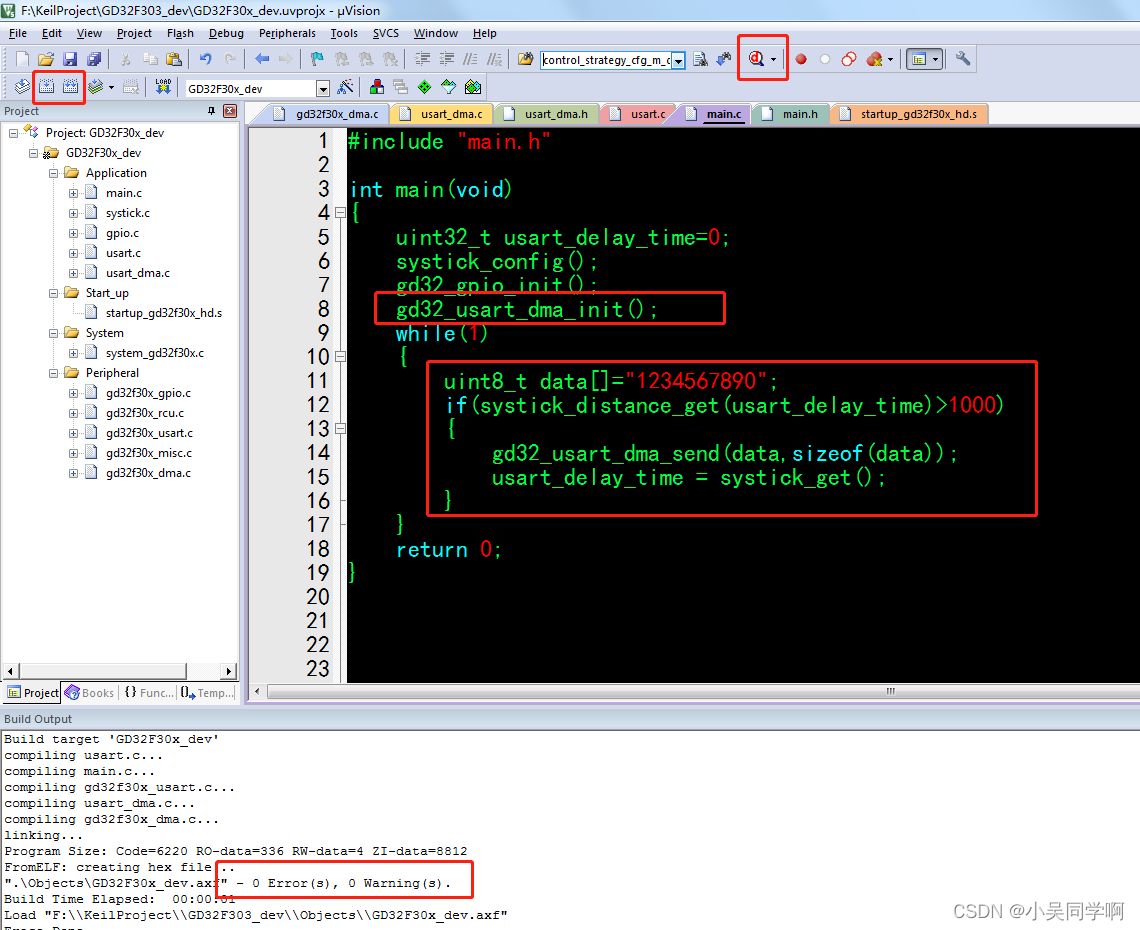Toggle a bookmark at the cursor line
The width and height of the screenshot is (1140, 930).
point(315,58)
